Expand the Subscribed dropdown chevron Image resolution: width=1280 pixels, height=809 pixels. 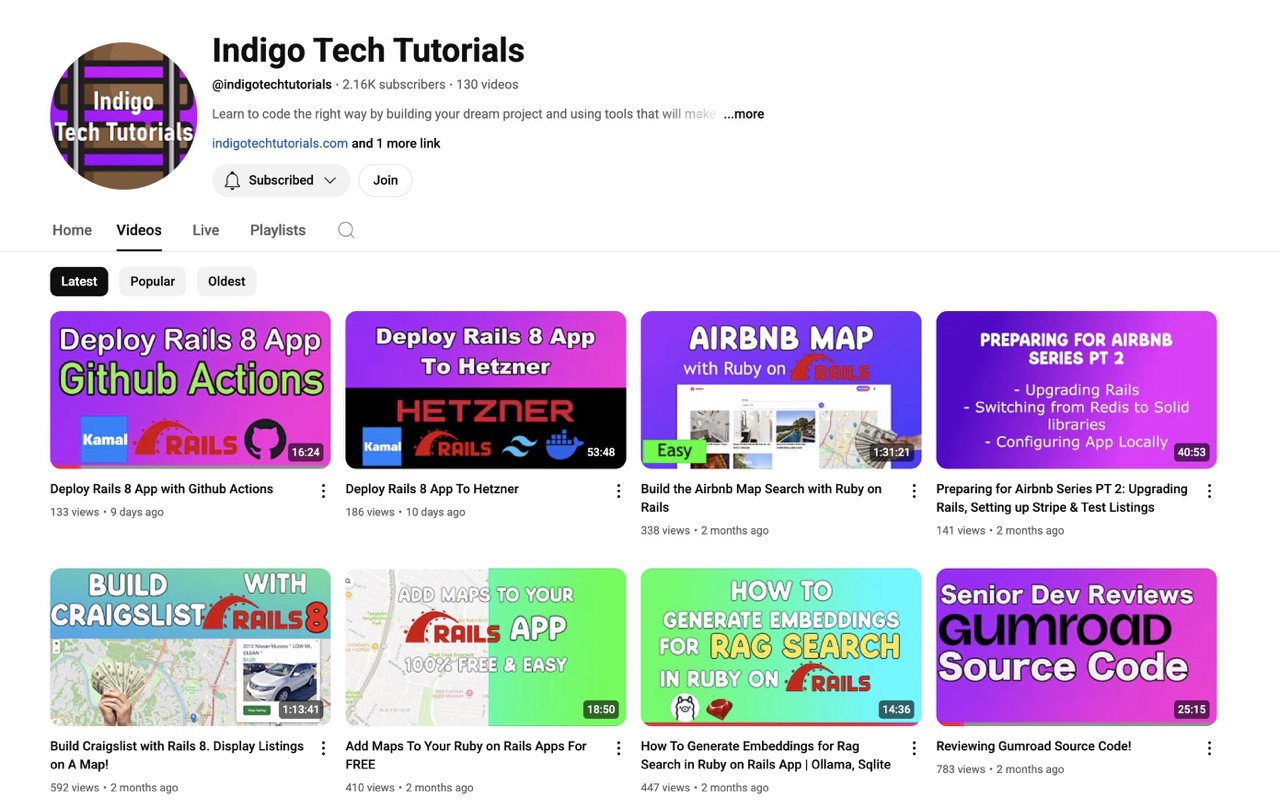330,180
